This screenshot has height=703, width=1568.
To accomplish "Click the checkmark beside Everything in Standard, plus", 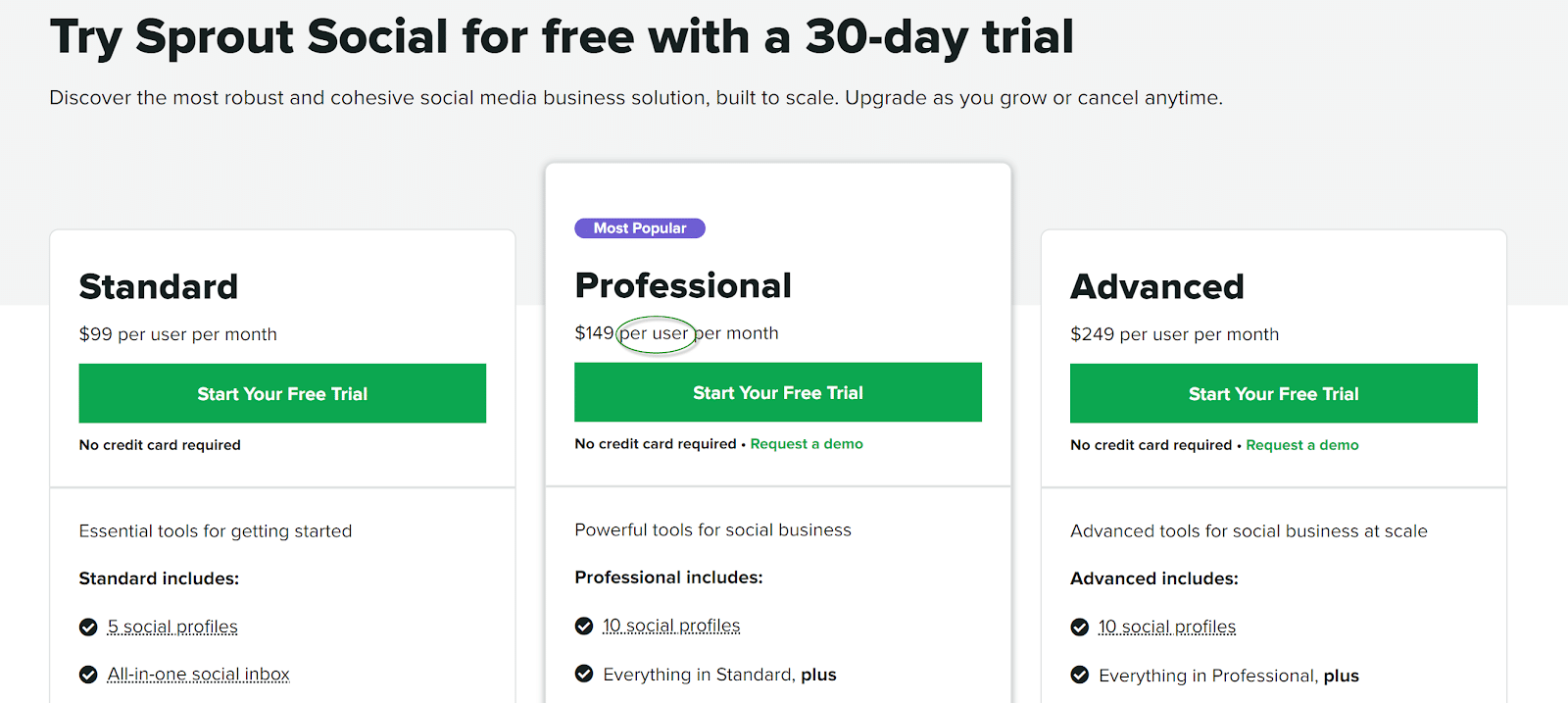I will pyautogui.click(x=583, y=674).
